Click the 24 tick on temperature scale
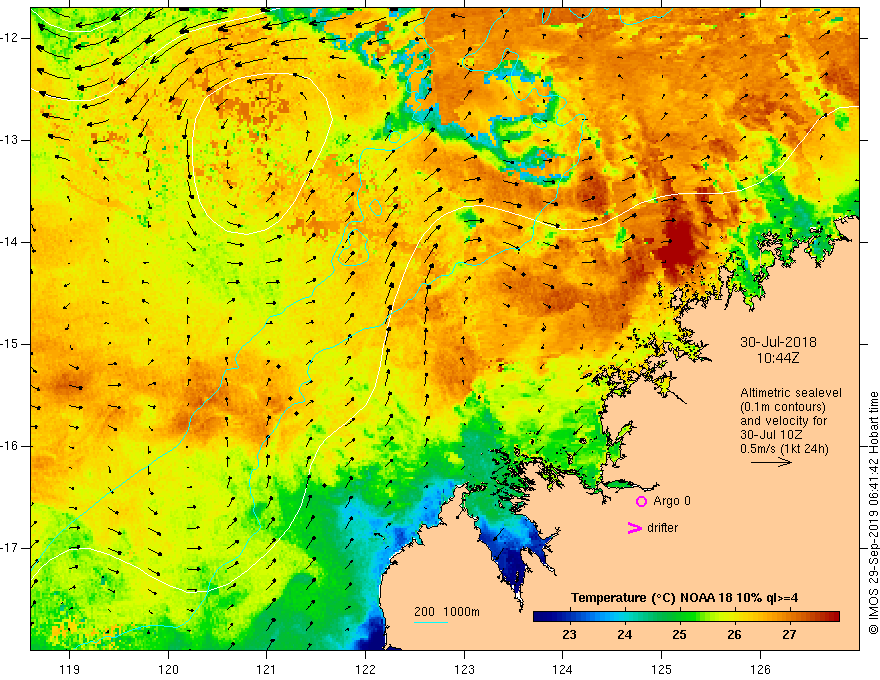 pos(624,635)
